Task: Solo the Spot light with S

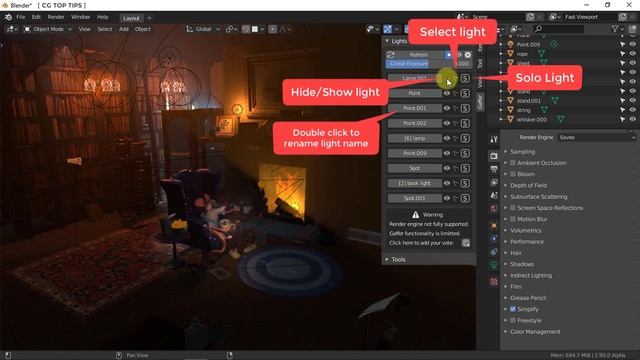Action: tap(465, 168)
